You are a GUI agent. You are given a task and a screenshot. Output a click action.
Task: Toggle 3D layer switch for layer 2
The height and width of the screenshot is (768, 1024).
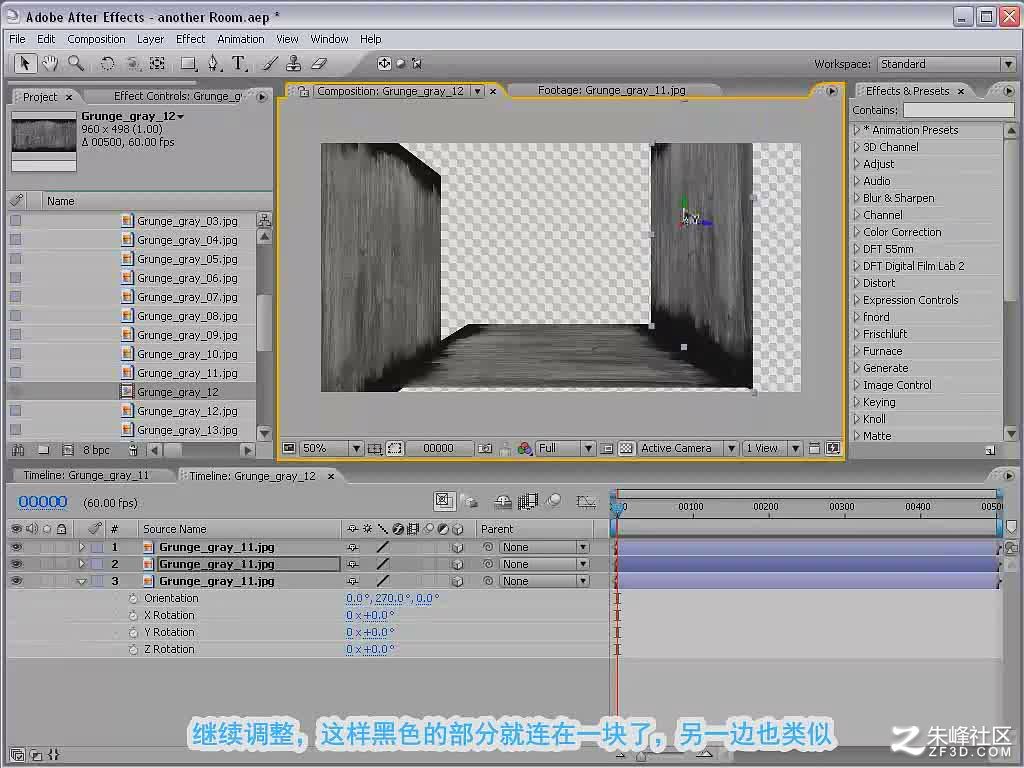pos(458,564)
